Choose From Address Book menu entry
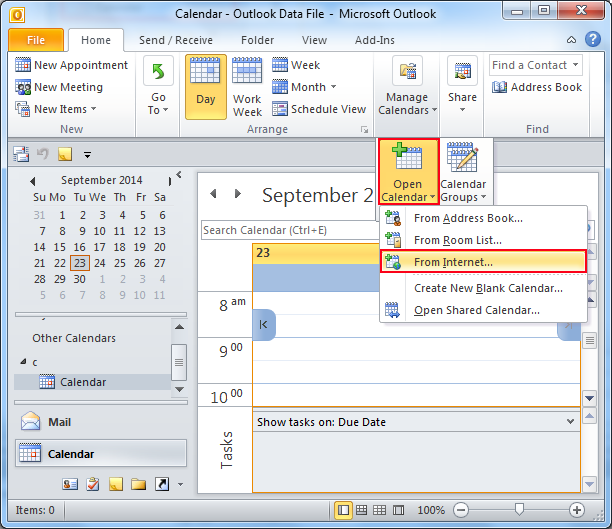This screenshot has width=612, height=529. [x=483, y=218]
